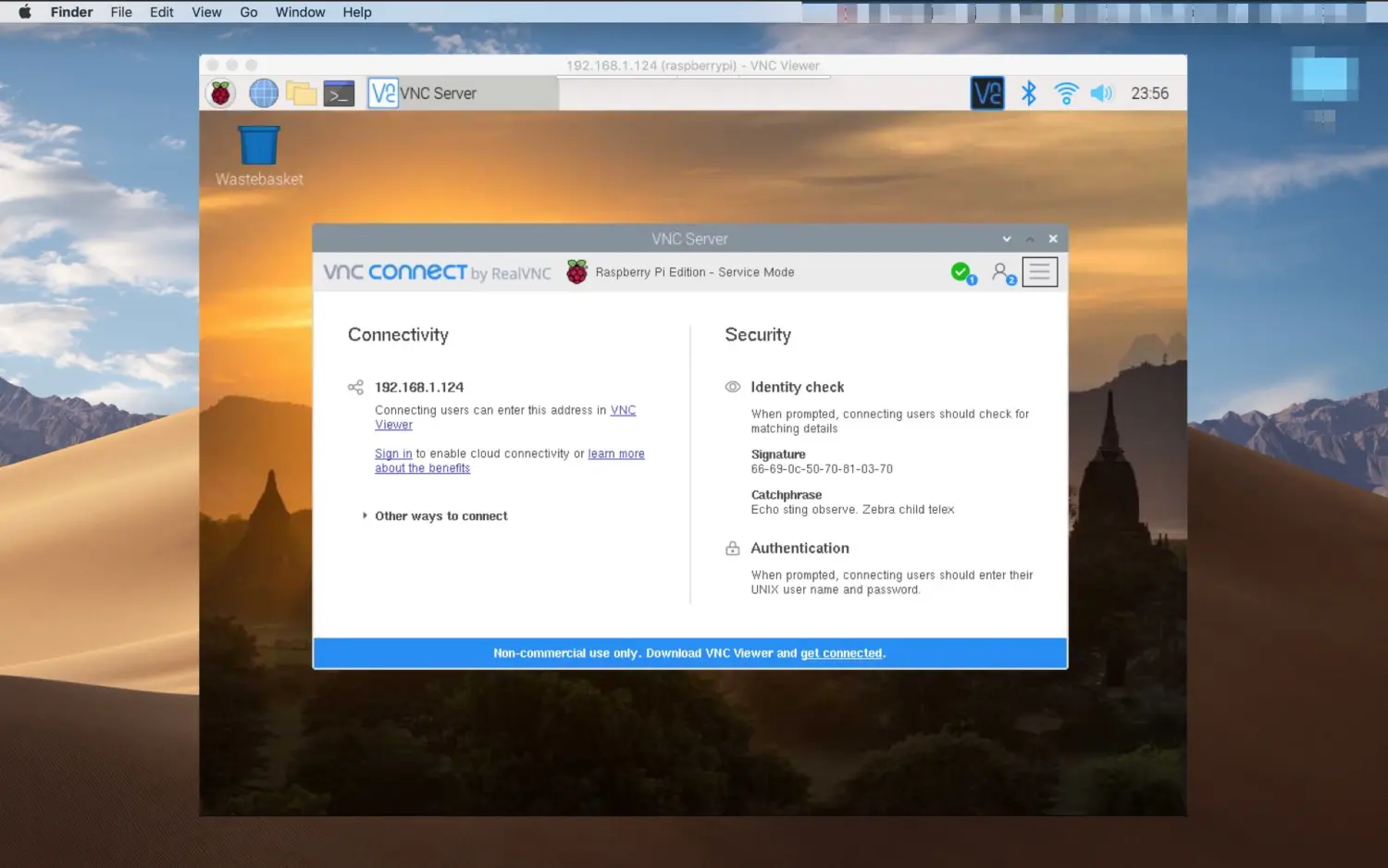
Task: Open the VNC Server hamburger menu
Action: click(x=1040, y=272)
